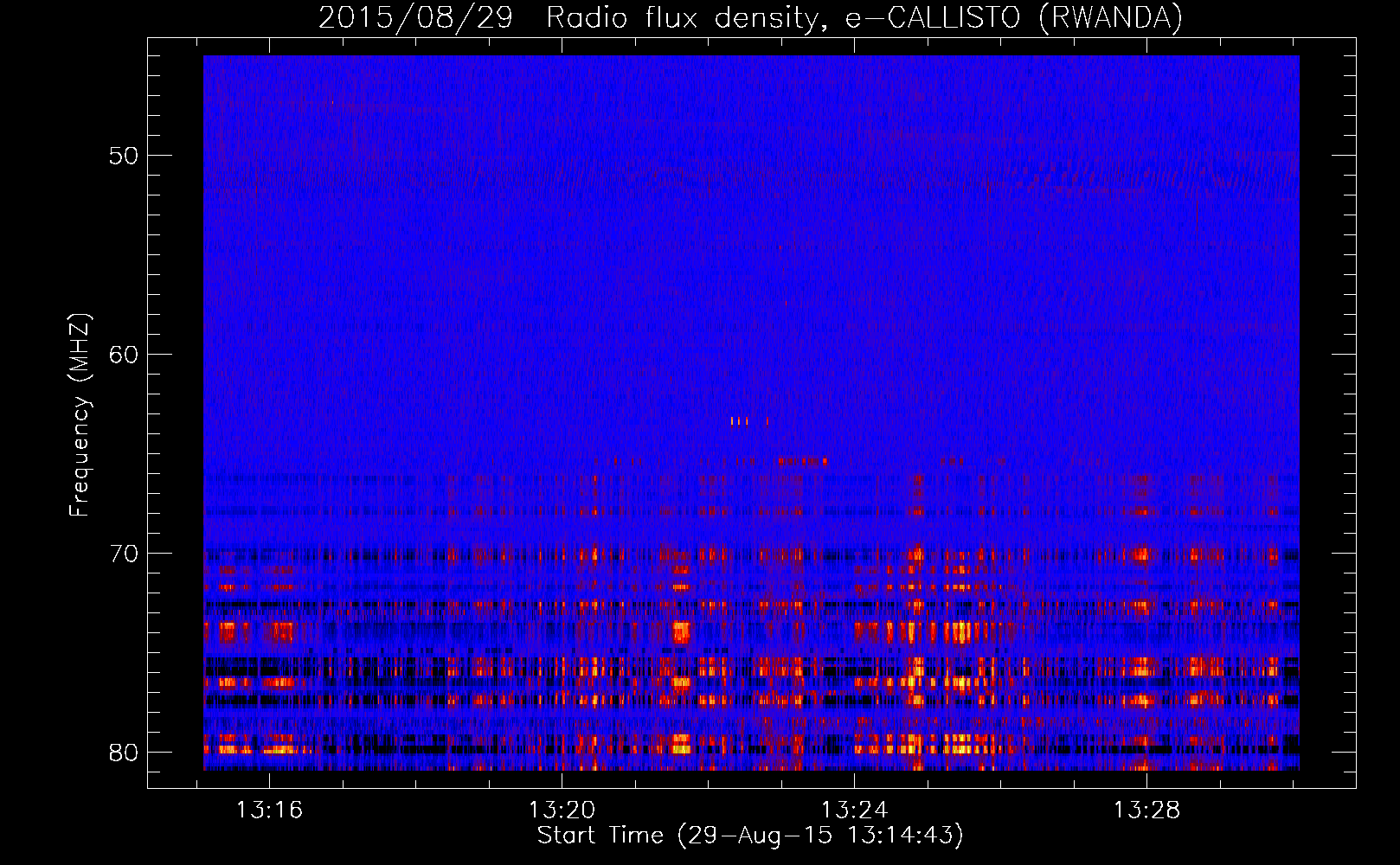The image size is (1400, 865).
Task: Click the 'Start Time (29-Aug-15 13:14:43)' label
Action: pos(750,836)
